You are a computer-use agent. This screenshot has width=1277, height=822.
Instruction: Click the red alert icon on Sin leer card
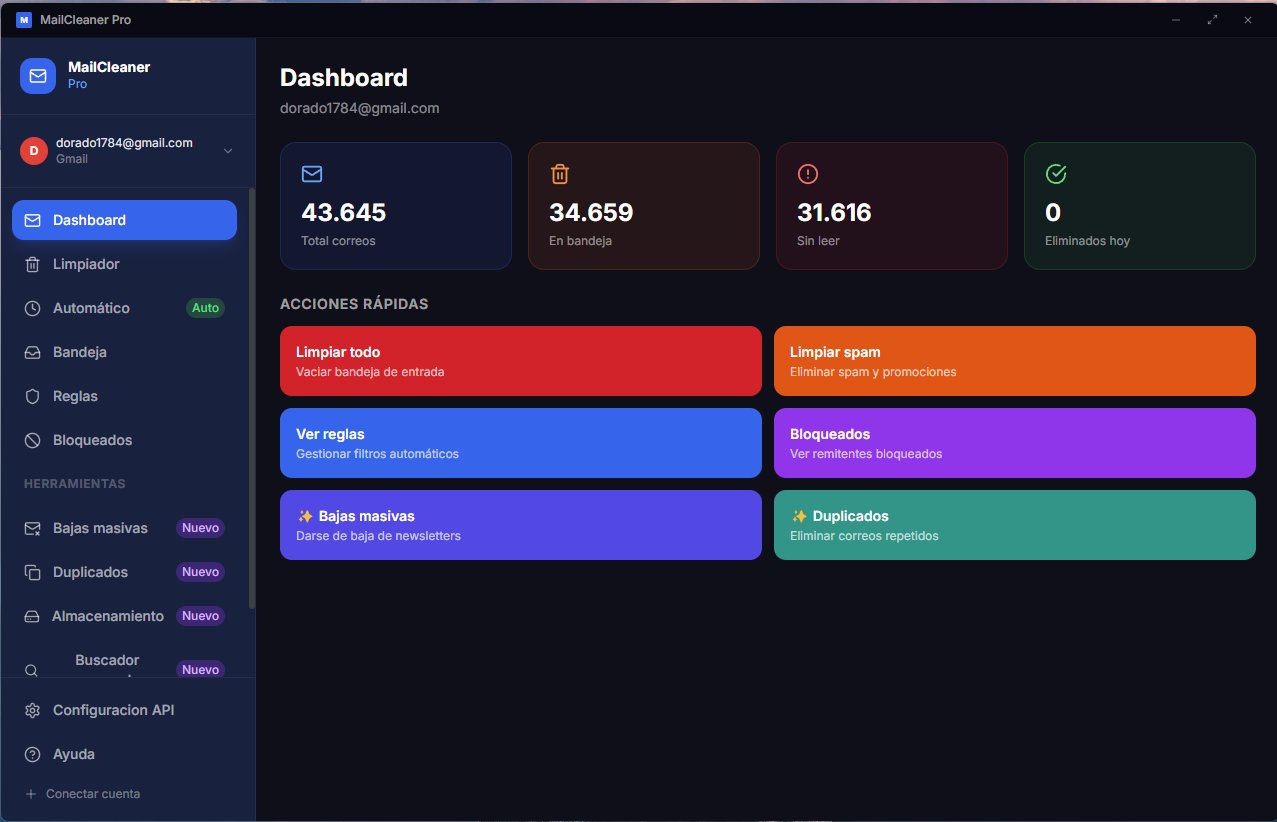[808, 174]
